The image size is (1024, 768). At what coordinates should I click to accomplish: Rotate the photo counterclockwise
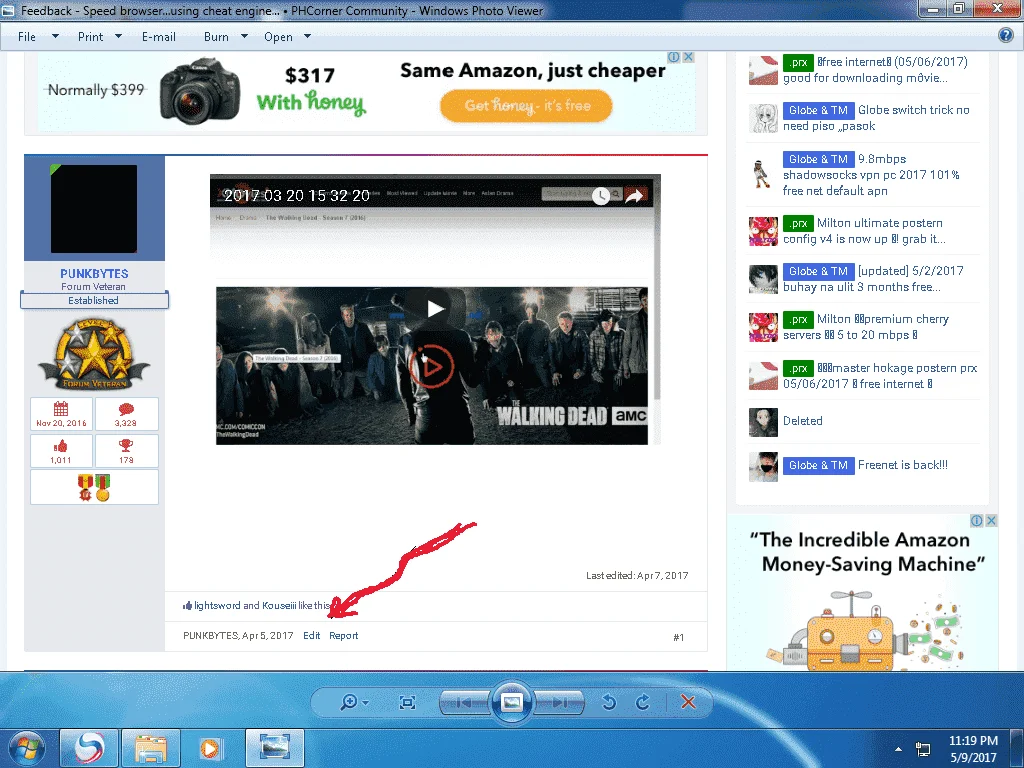(609, 702)
